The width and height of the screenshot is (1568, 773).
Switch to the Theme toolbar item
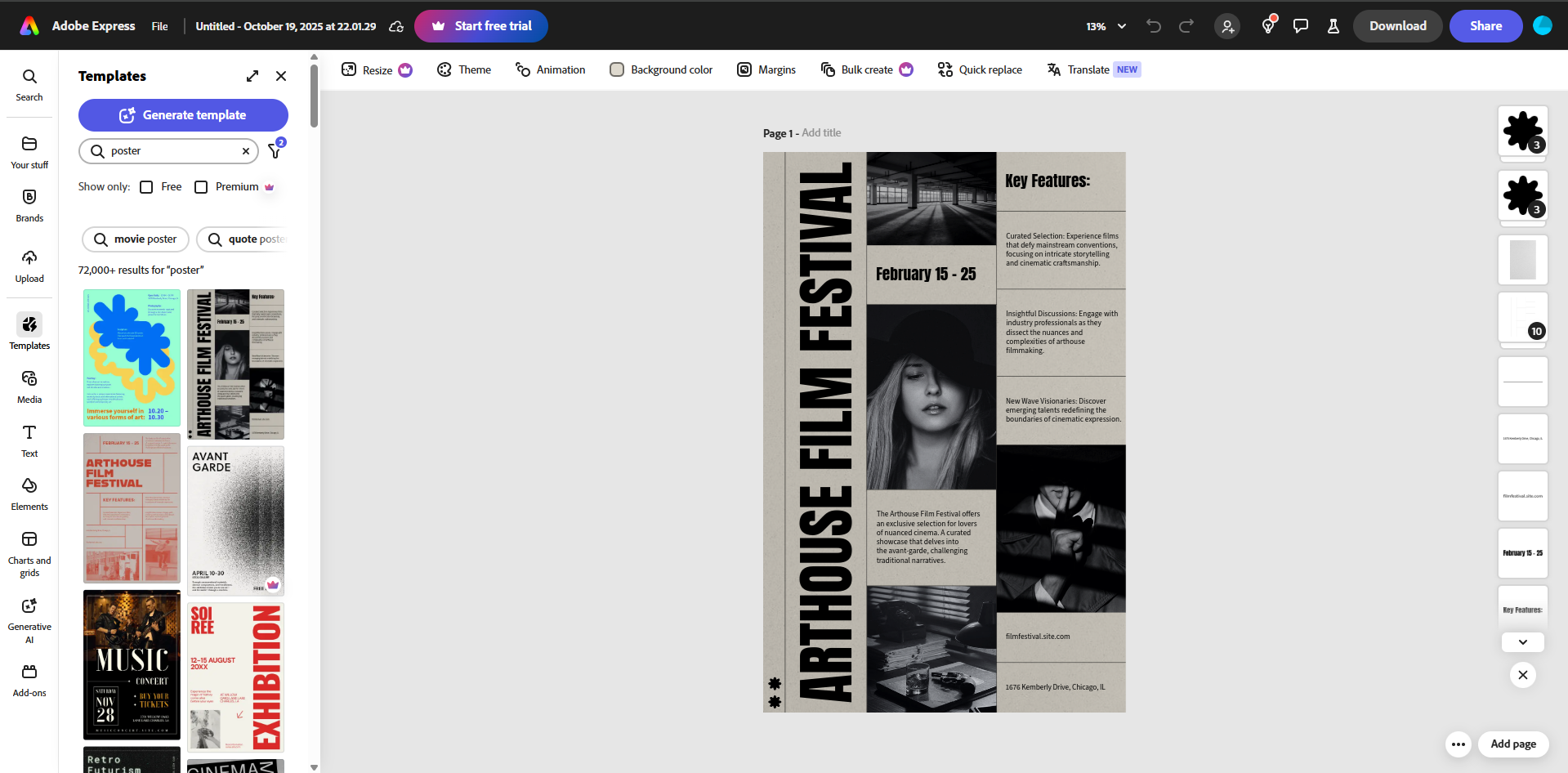[x=463, y=69]
